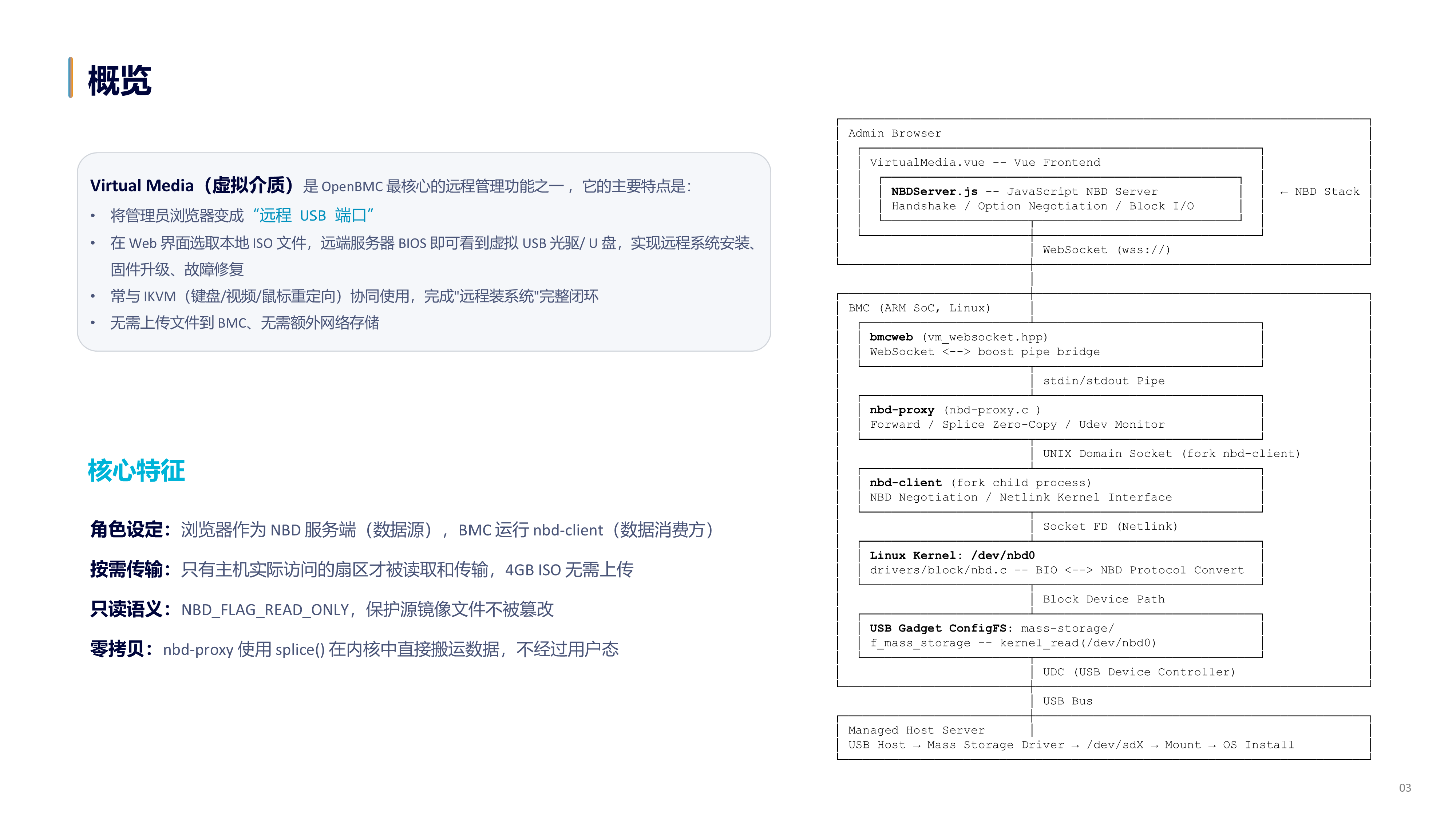
Task: Click the 概览 slide title
Action: 119,80
